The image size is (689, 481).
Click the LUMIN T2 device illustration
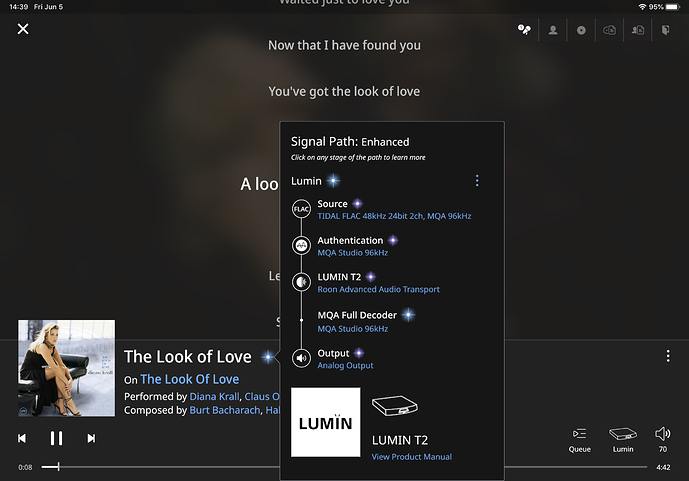click(x=395, y=405)
